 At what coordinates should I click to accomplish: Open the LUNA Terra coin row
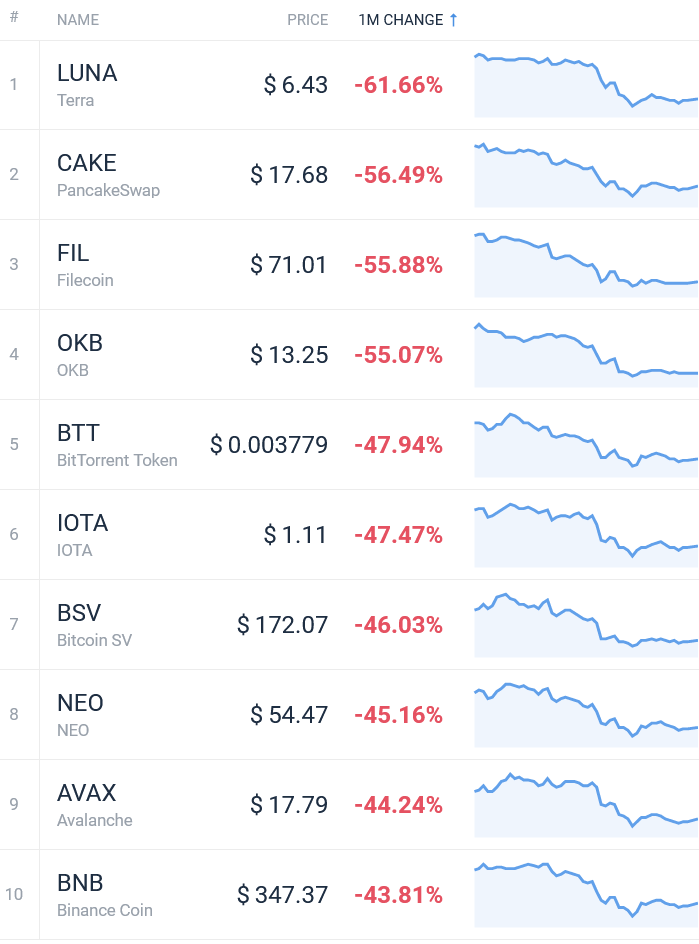[349, 85]
